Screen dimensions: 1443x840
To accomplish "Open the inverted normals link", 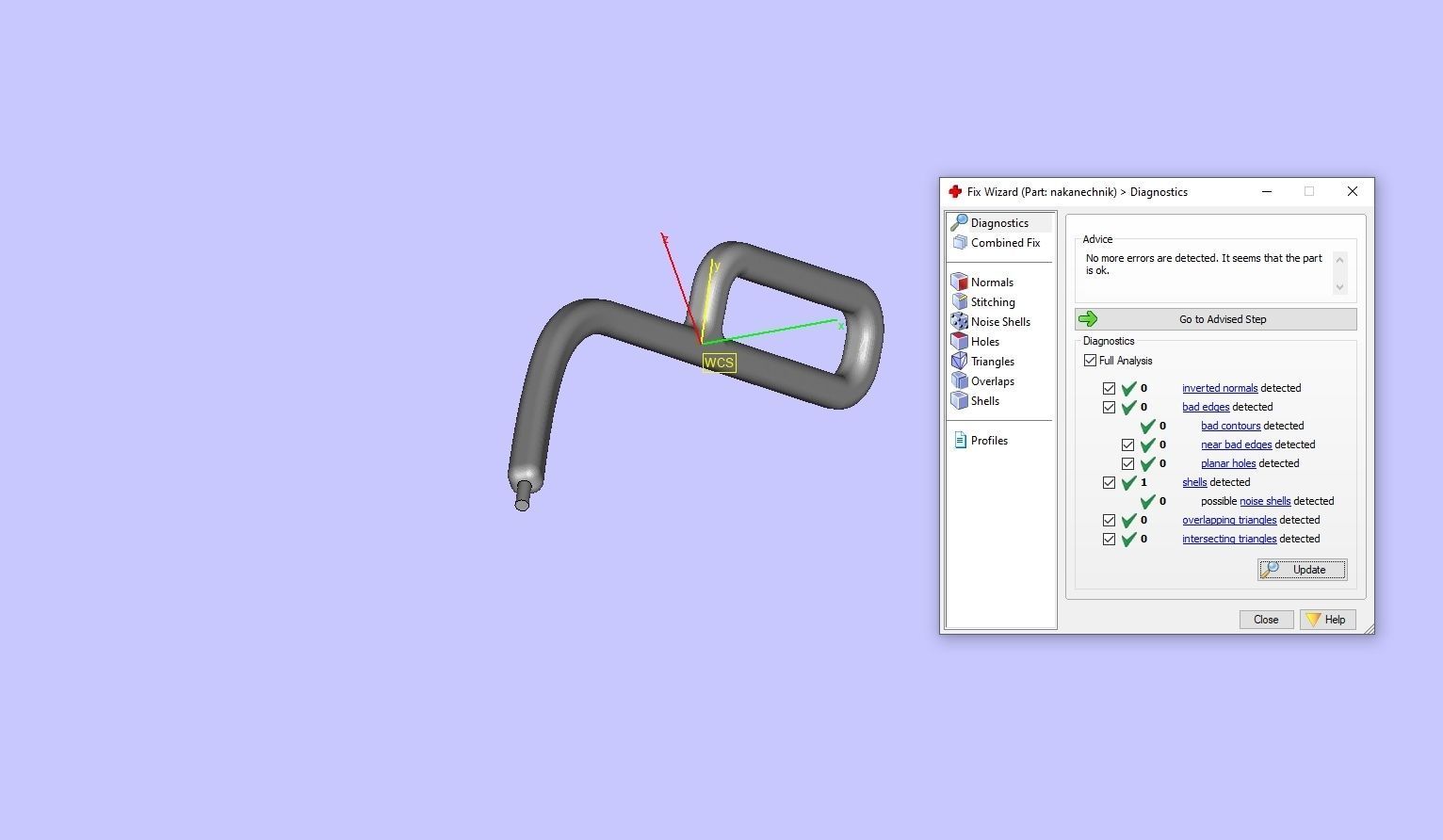I will (x=1220, y=388).
